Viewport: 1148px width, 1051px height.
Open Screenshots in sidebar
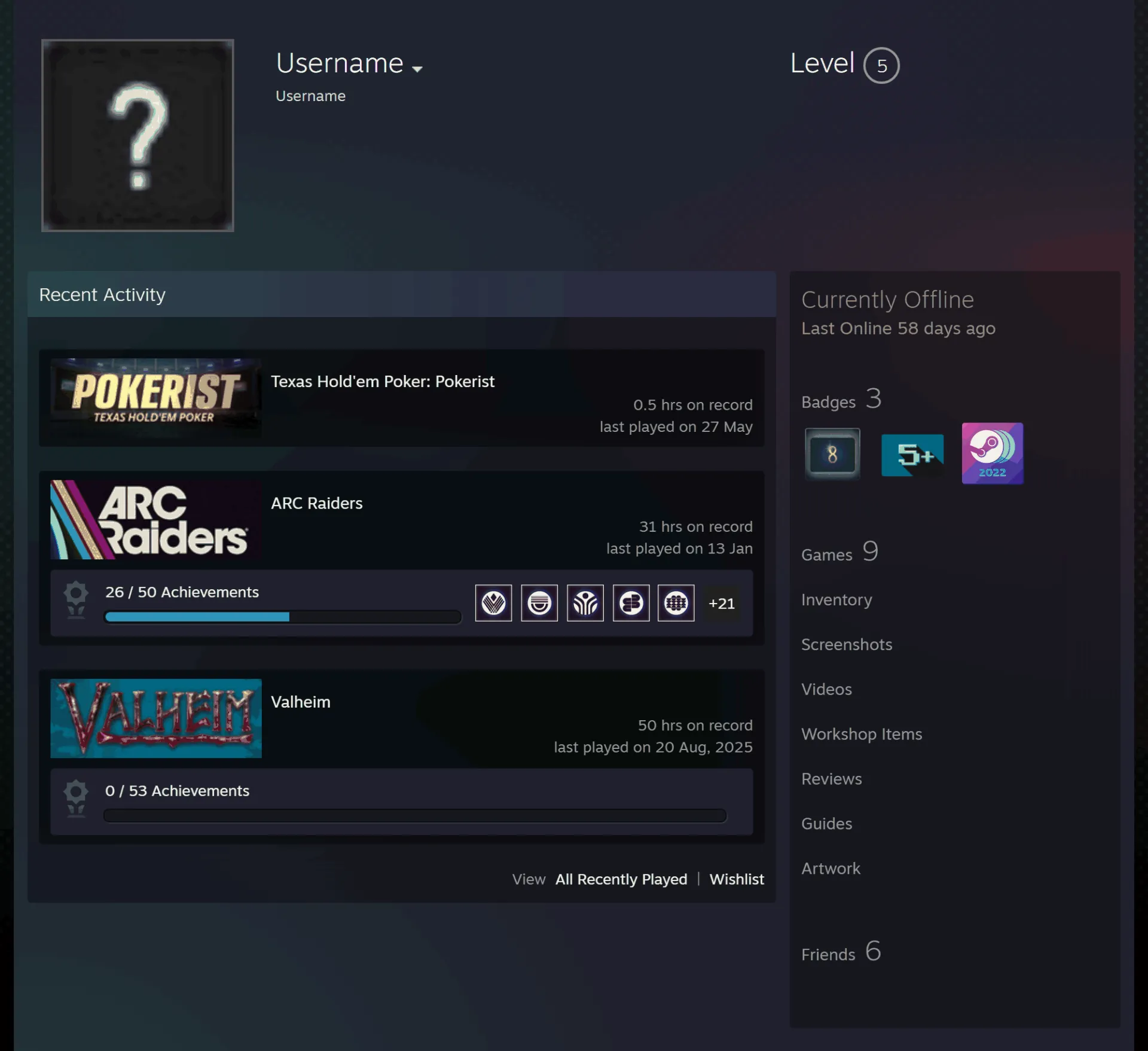click(x=847, y=644)
